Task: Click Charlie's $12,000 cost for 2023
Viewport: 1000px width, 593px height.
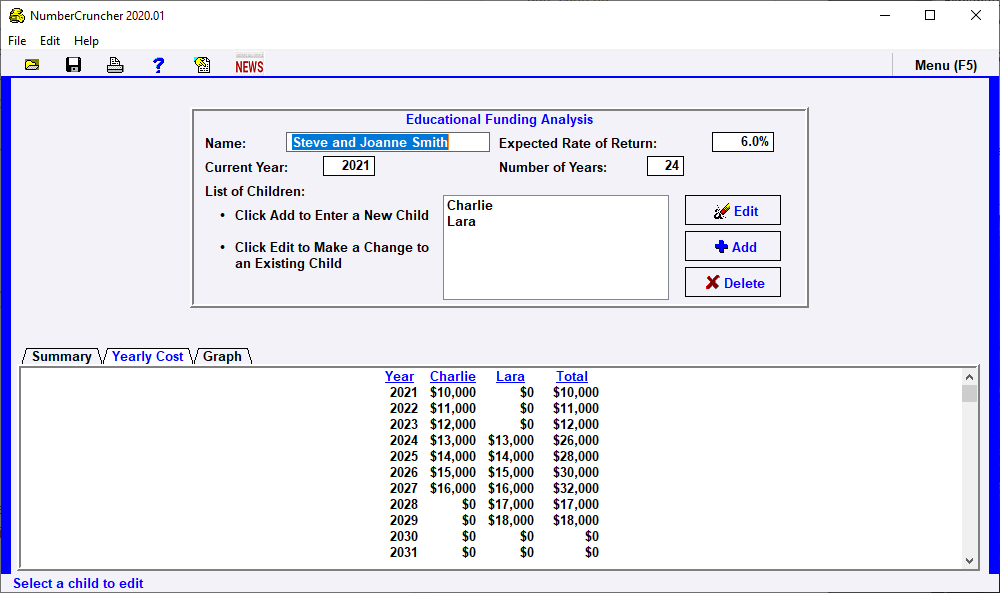Action: (x=453, y=425)
